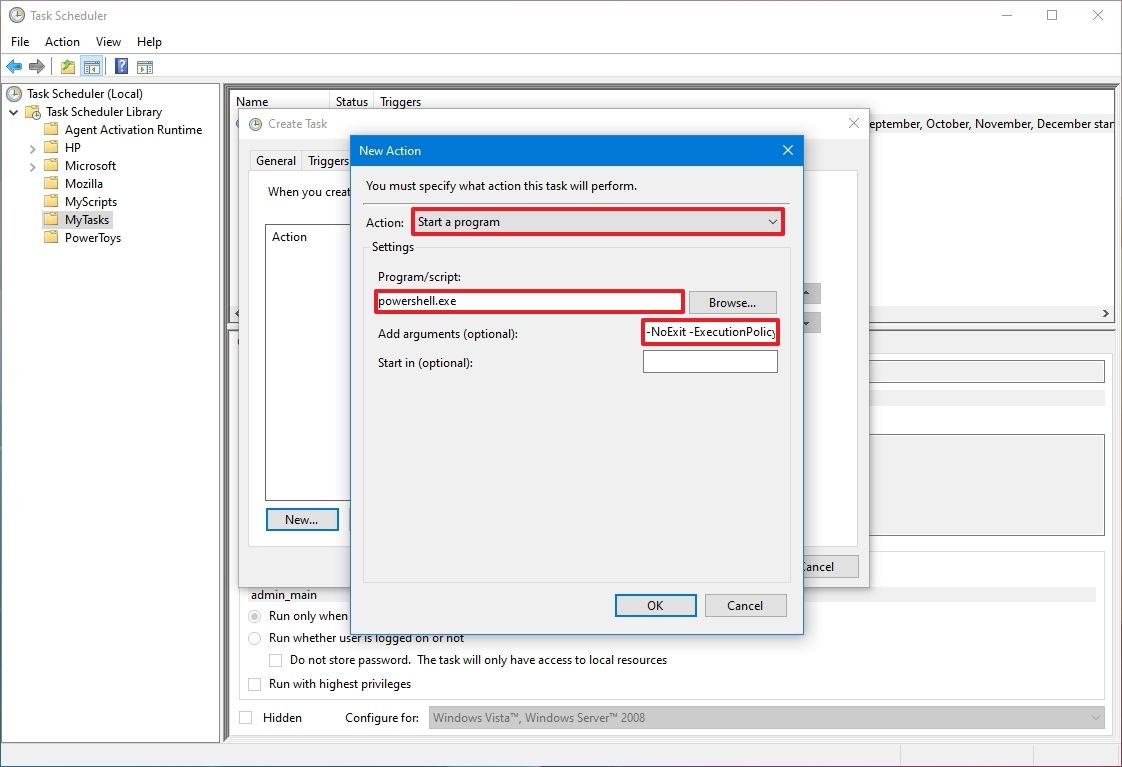The width and height of the screenshot is (1122, 767).
Task: Open the Action menu
Action: tap(62, 42)
